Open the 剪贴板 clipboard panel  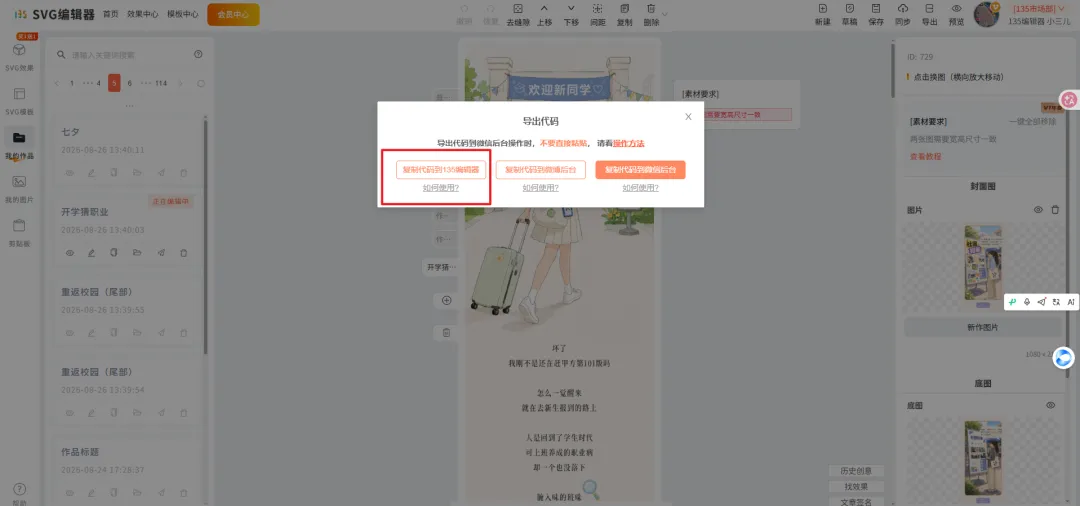tap(19, 233)
